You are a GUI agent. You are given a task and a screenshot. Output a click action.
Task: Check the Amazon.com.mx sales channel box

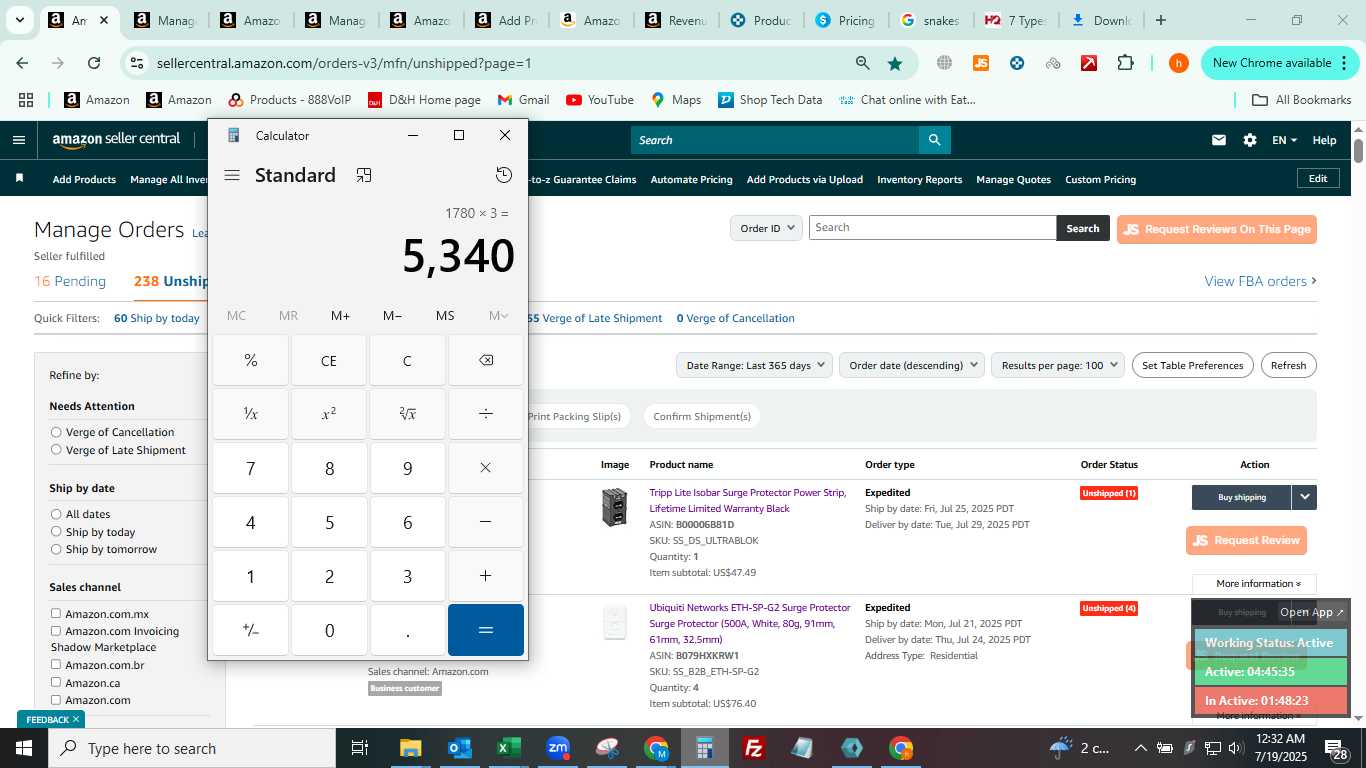[x=56, y=613]
